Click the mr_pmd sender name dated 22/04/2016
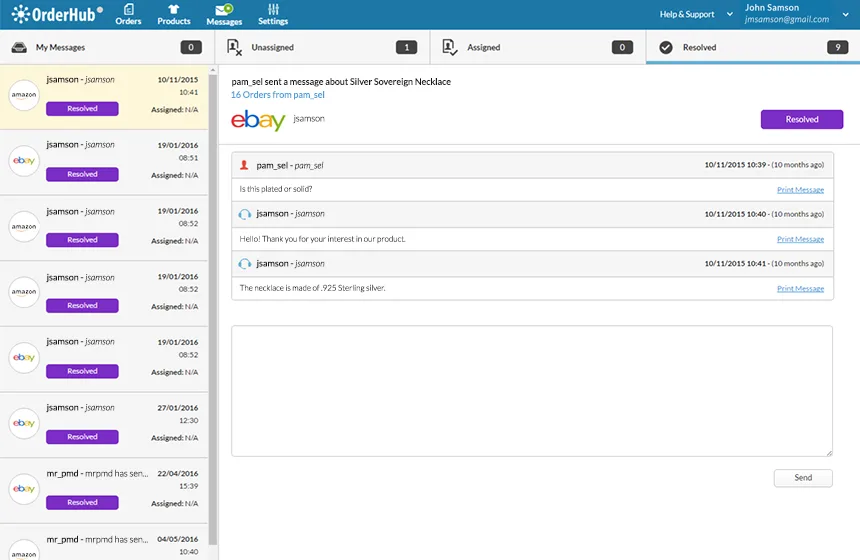This screenshot has height=560, width=860. pos(62,473)
